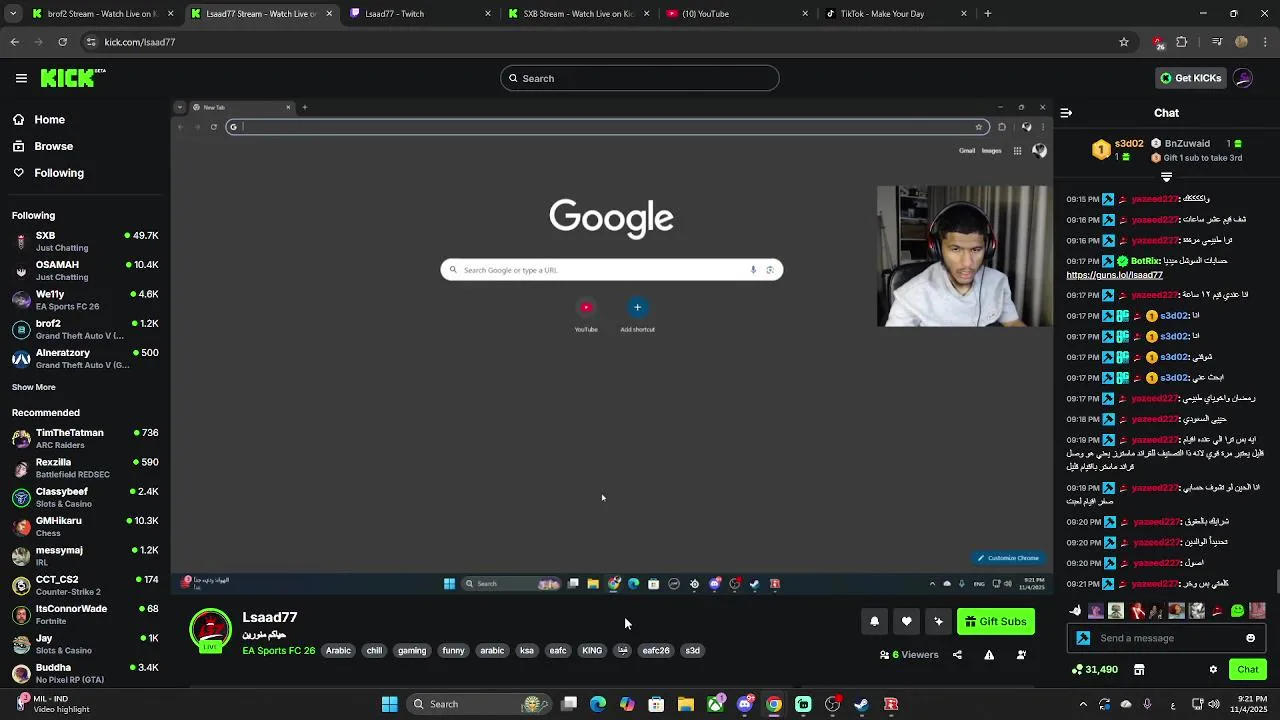This screenshot has height=720, width=1280.
Task: Switch to Lsaad77 Twitch browser tab
Action: tap(420, 14)
